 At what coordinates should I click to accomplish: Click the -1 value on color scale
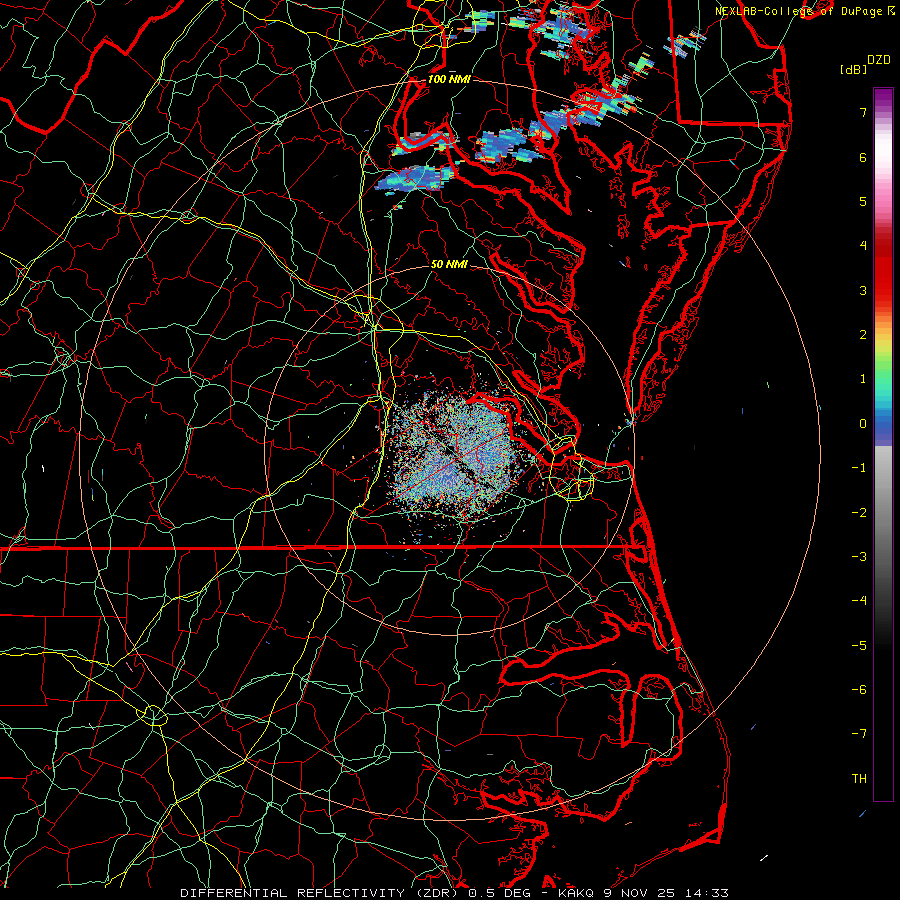click(x=859, y=468)
